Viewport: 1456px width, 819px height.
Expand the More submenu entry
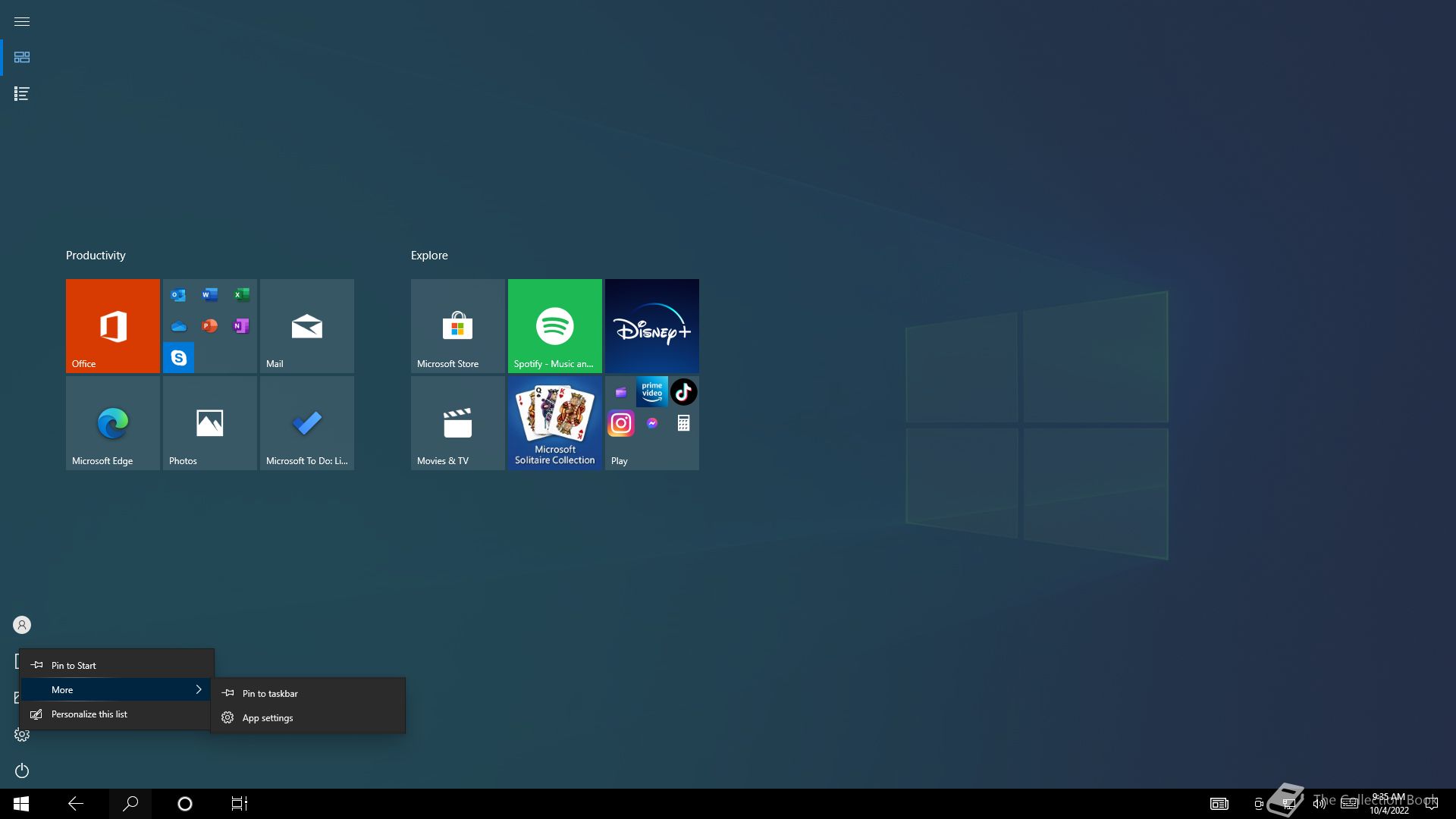click(x=117, y=690)
